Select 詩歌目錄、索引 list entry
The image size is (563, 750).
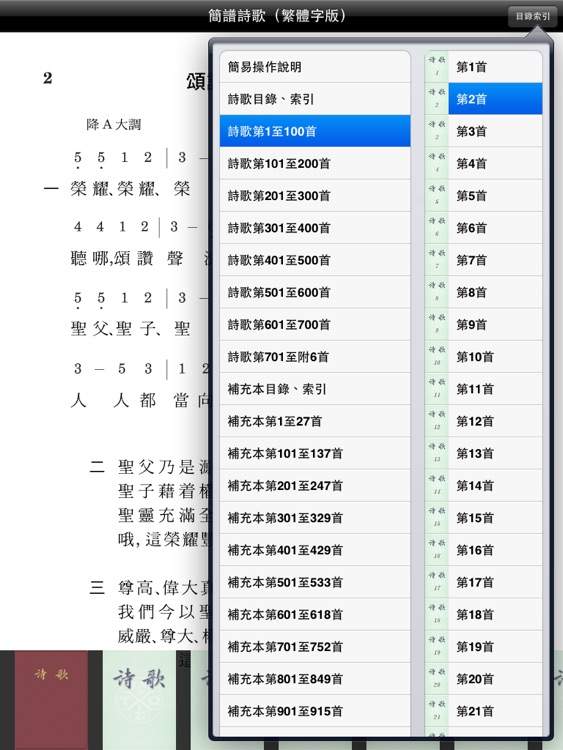(315, 99)
